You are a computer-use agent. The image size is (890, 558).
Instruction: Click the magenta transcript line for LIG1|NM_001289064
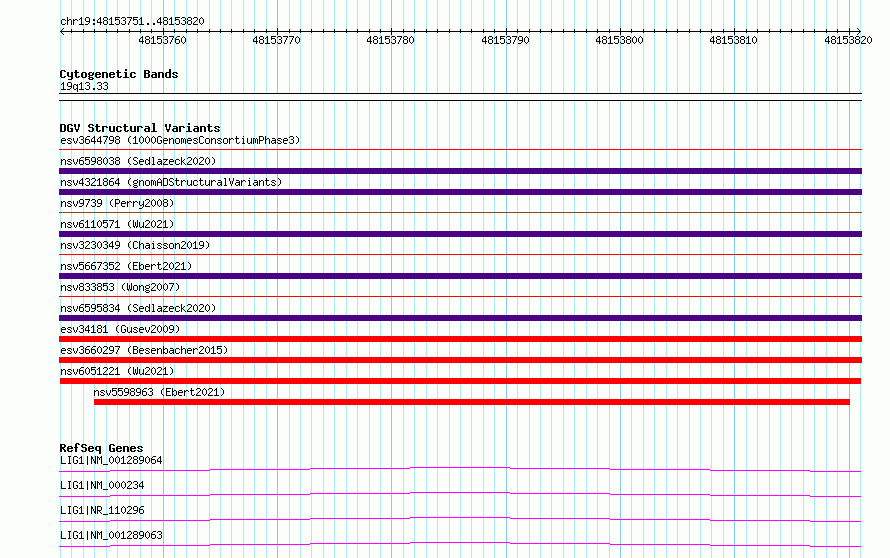pyautogui.click(x=460, y=469)
